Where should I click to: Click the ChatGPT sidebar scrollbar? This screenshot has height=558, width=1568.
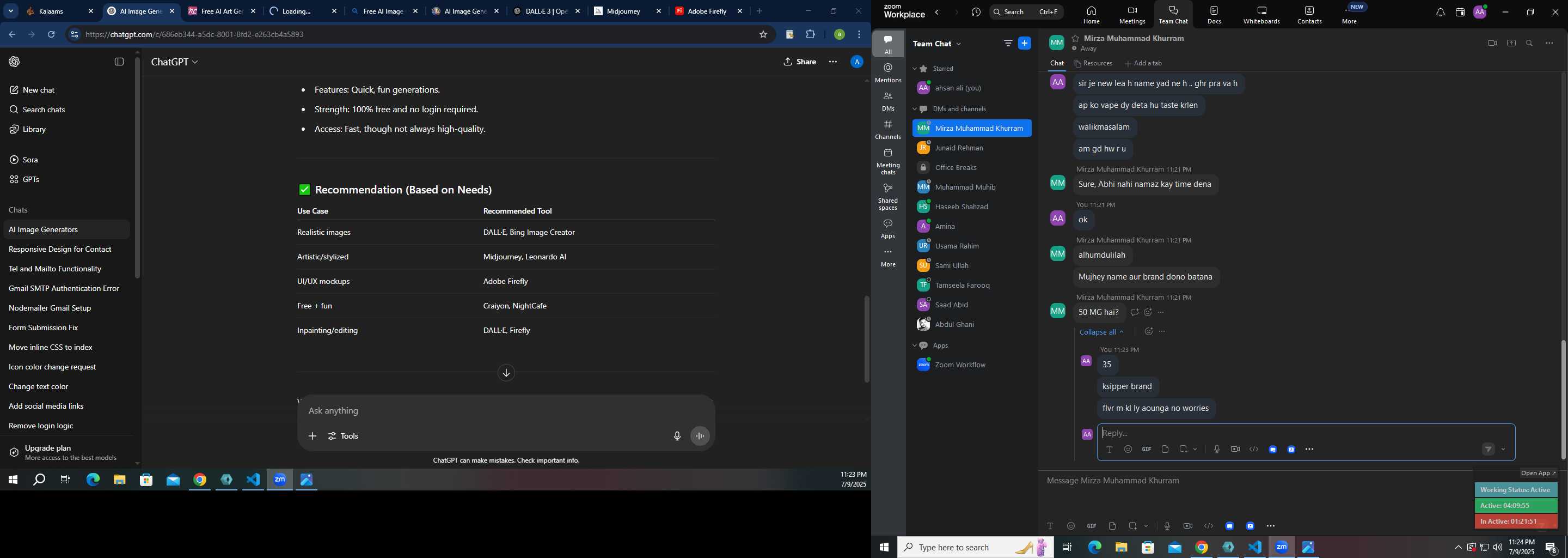tap(138, 167)
